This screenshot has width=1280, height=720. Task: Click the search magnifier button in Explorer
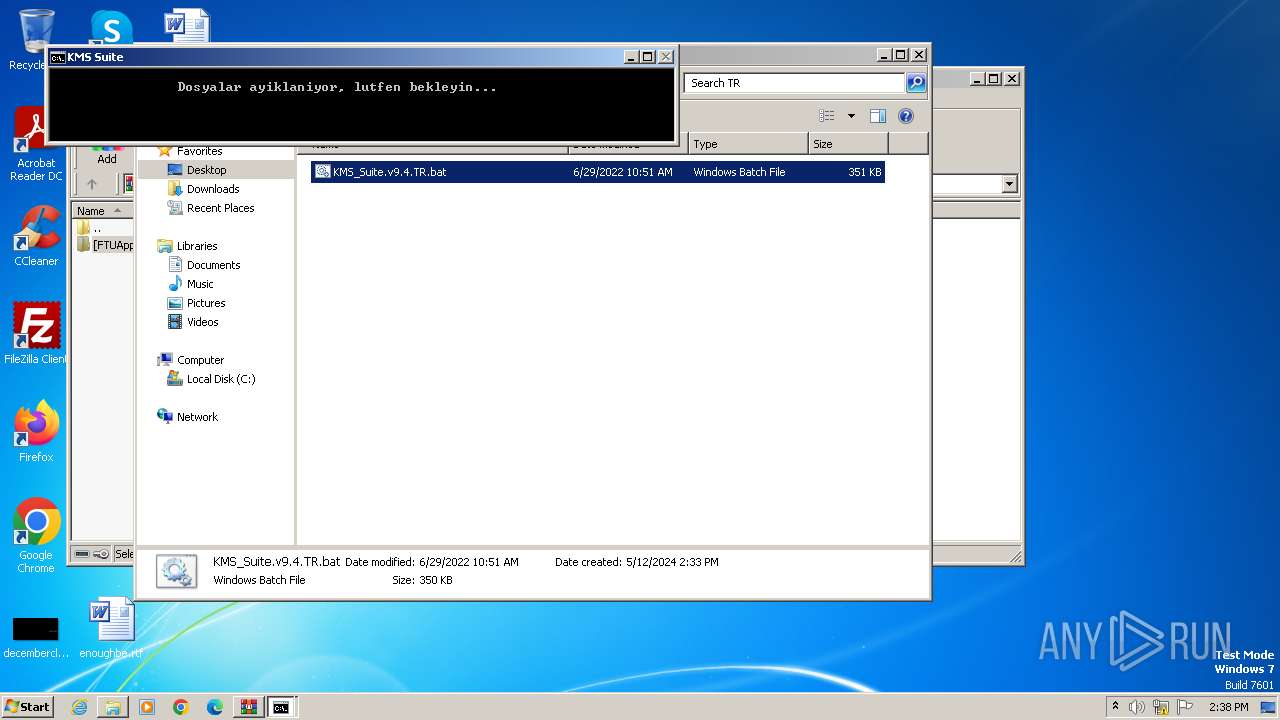point(916,83)
